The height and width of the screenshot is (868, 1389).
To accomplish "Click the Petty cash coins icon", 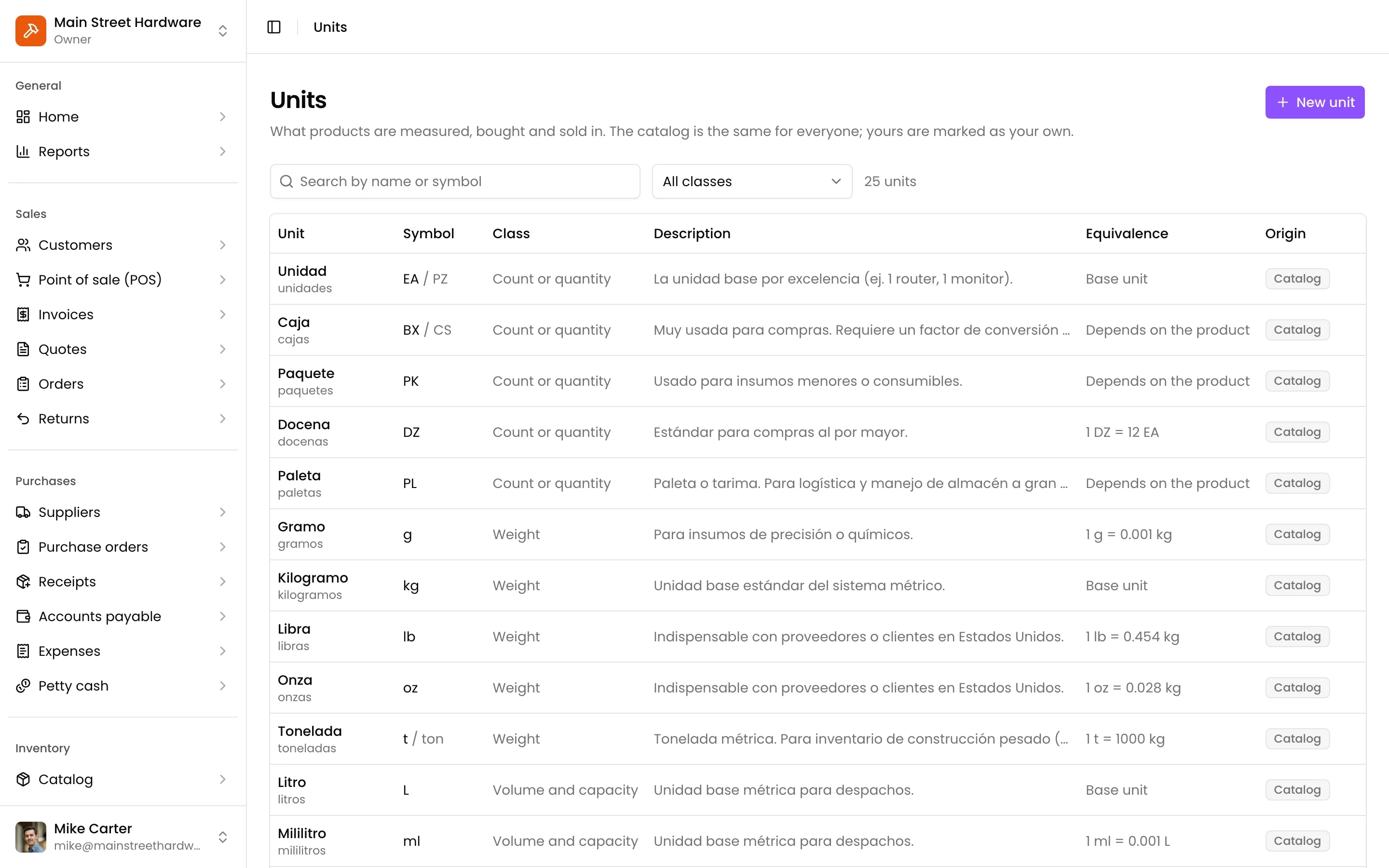I will tap(23, 686).
